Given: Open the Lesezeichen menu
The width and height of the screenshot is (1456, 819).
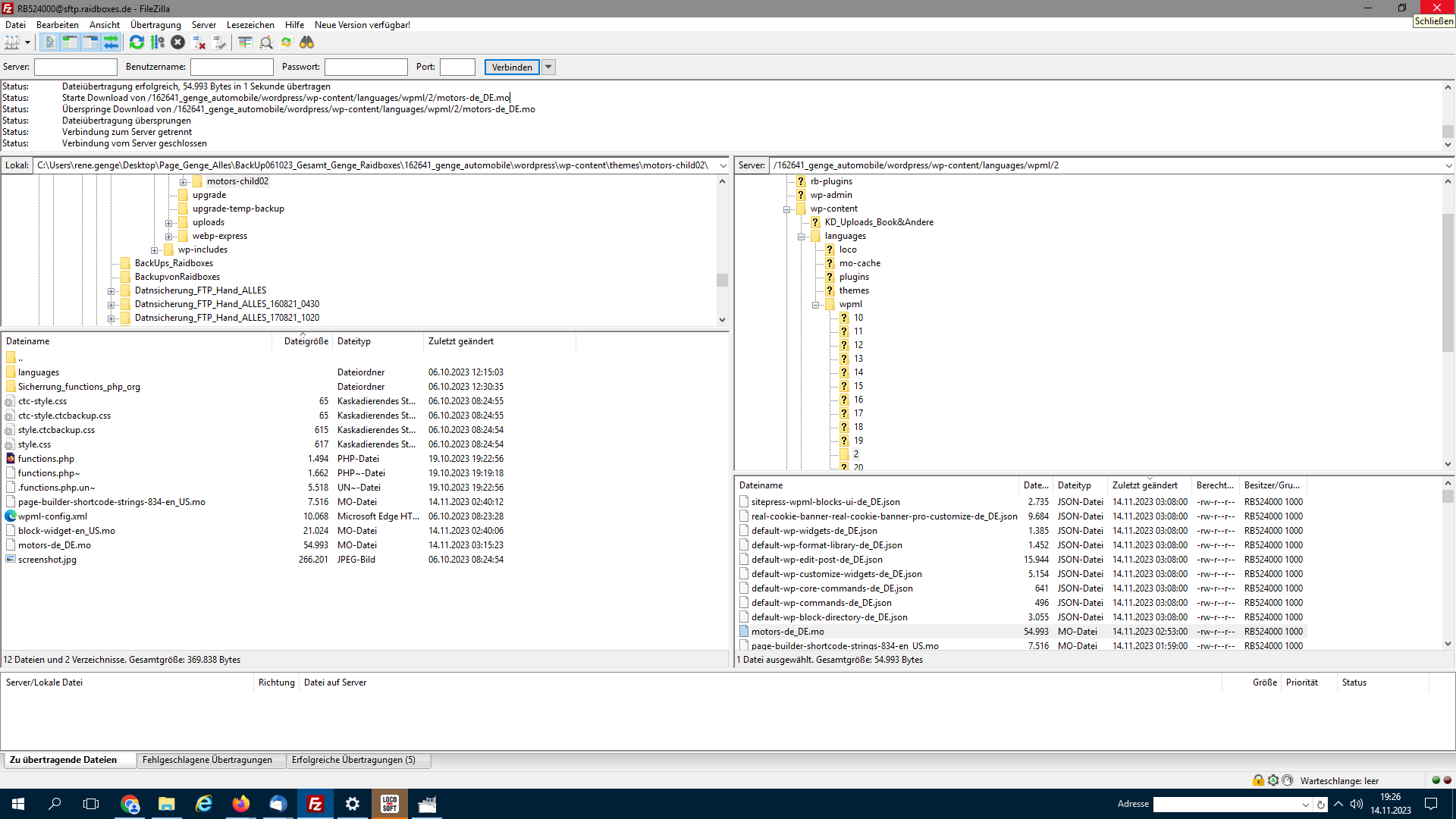Looking at the screenshot, I should (x=250, y=25).
